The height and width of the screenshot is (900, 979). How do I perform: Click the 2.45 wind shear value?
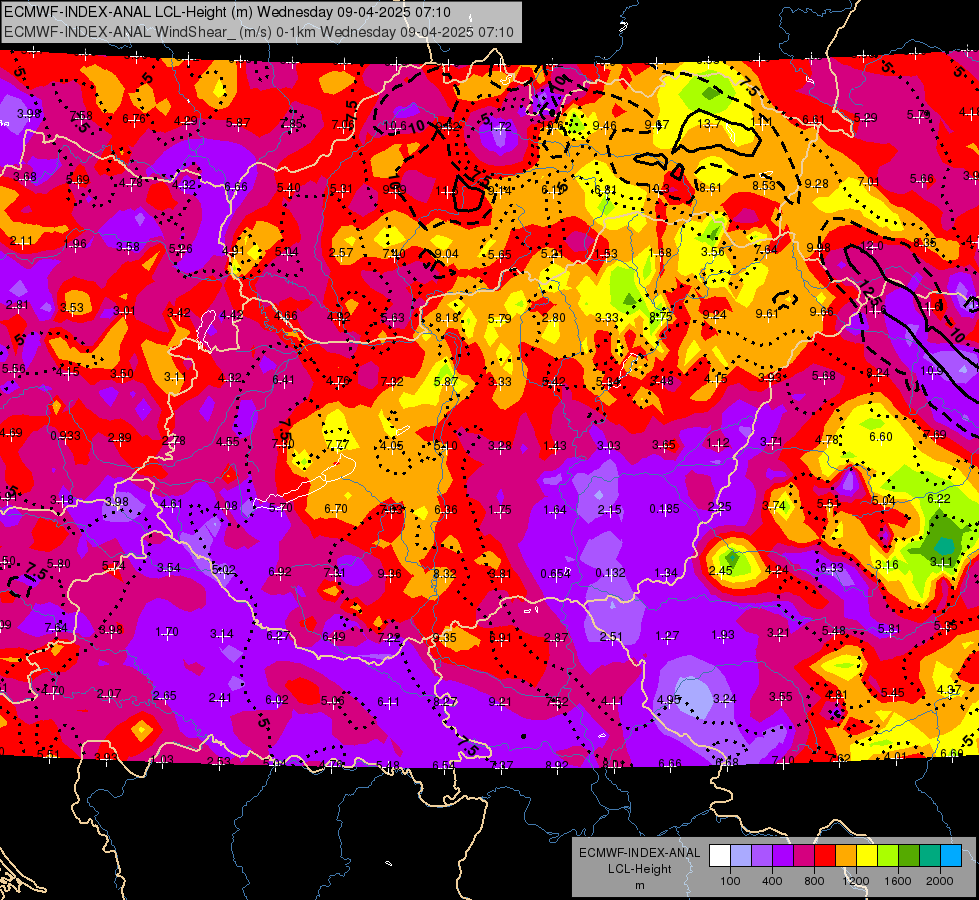click(x=721, y=570)
